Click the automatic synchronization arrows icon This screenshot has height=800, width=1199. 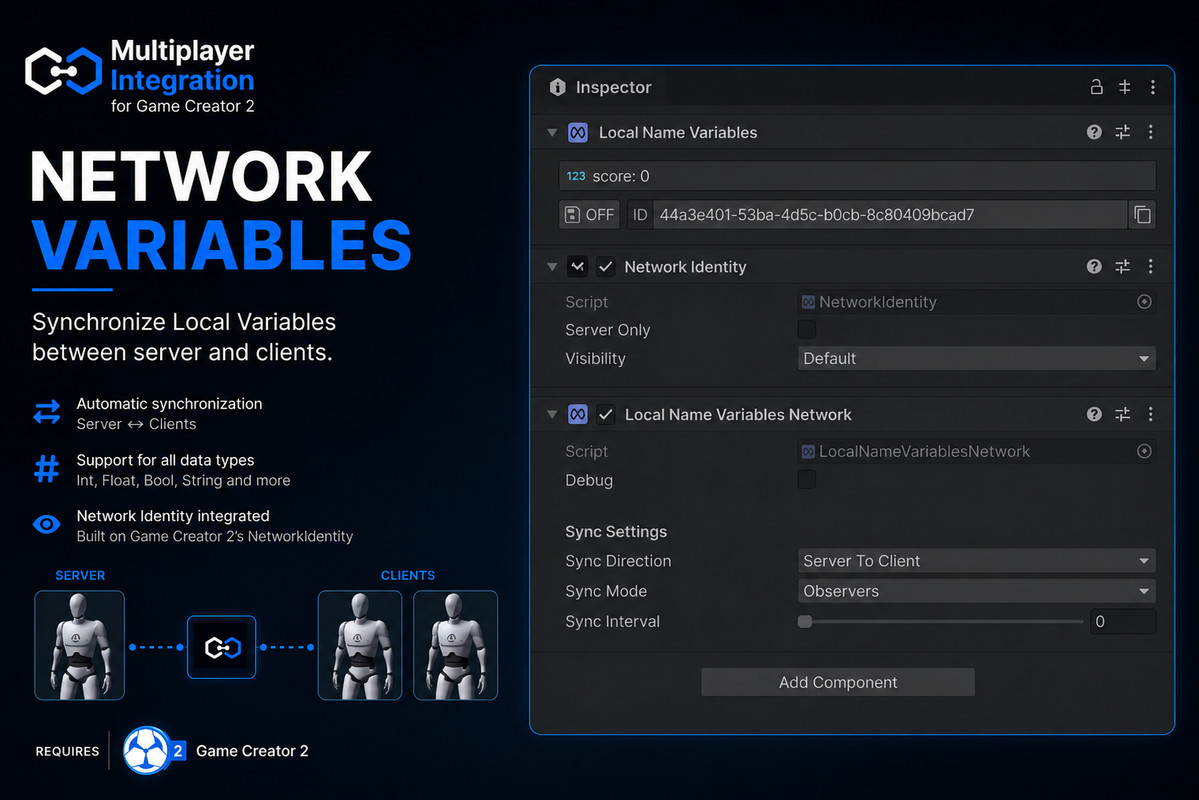pyautogui.click(x=47, y=412)
